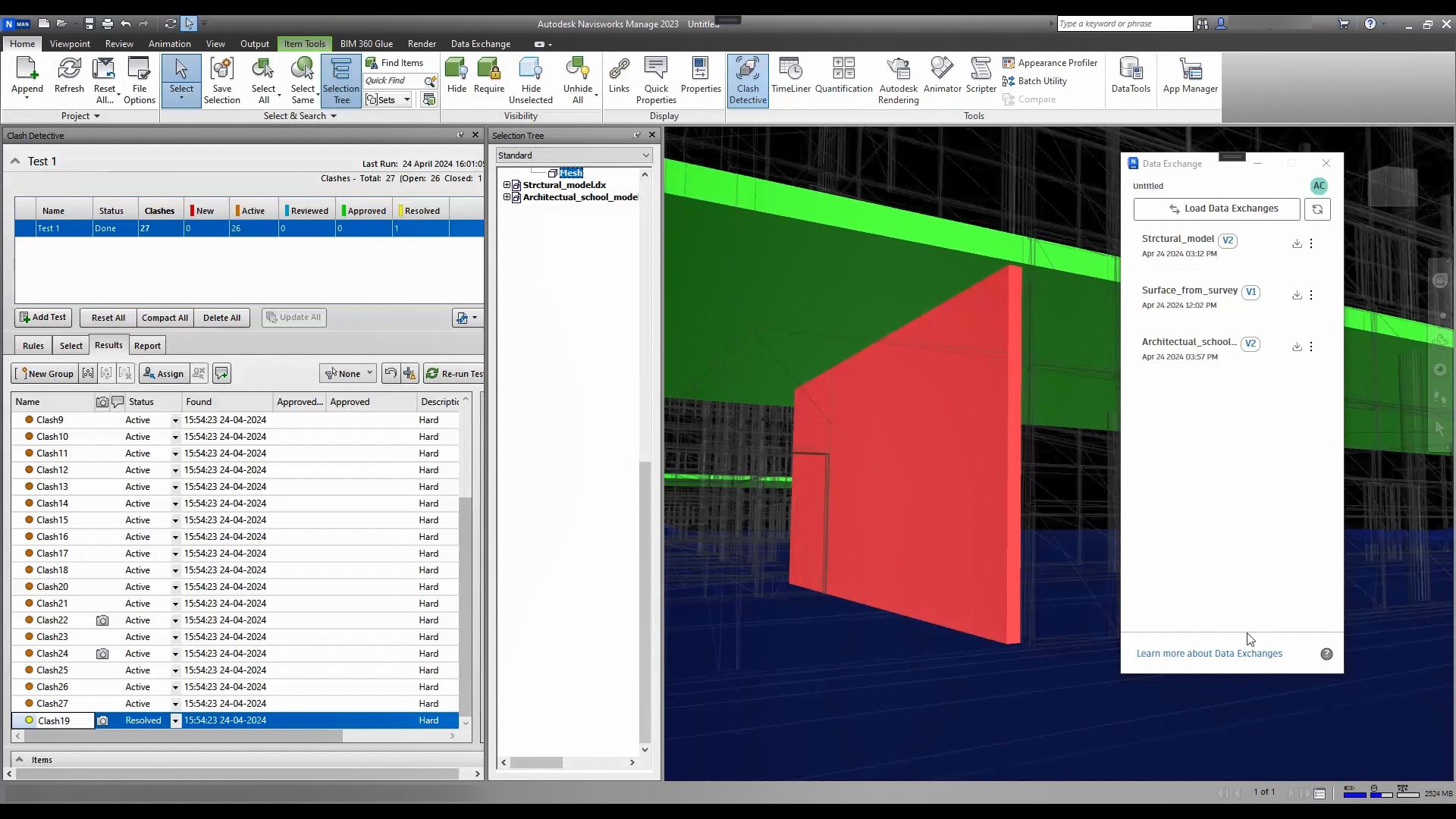Click refresh icon beside Load Data Exchanges
This screenshot has height=819, width=1456.
pyautogui.click(x=1317, y=209)
